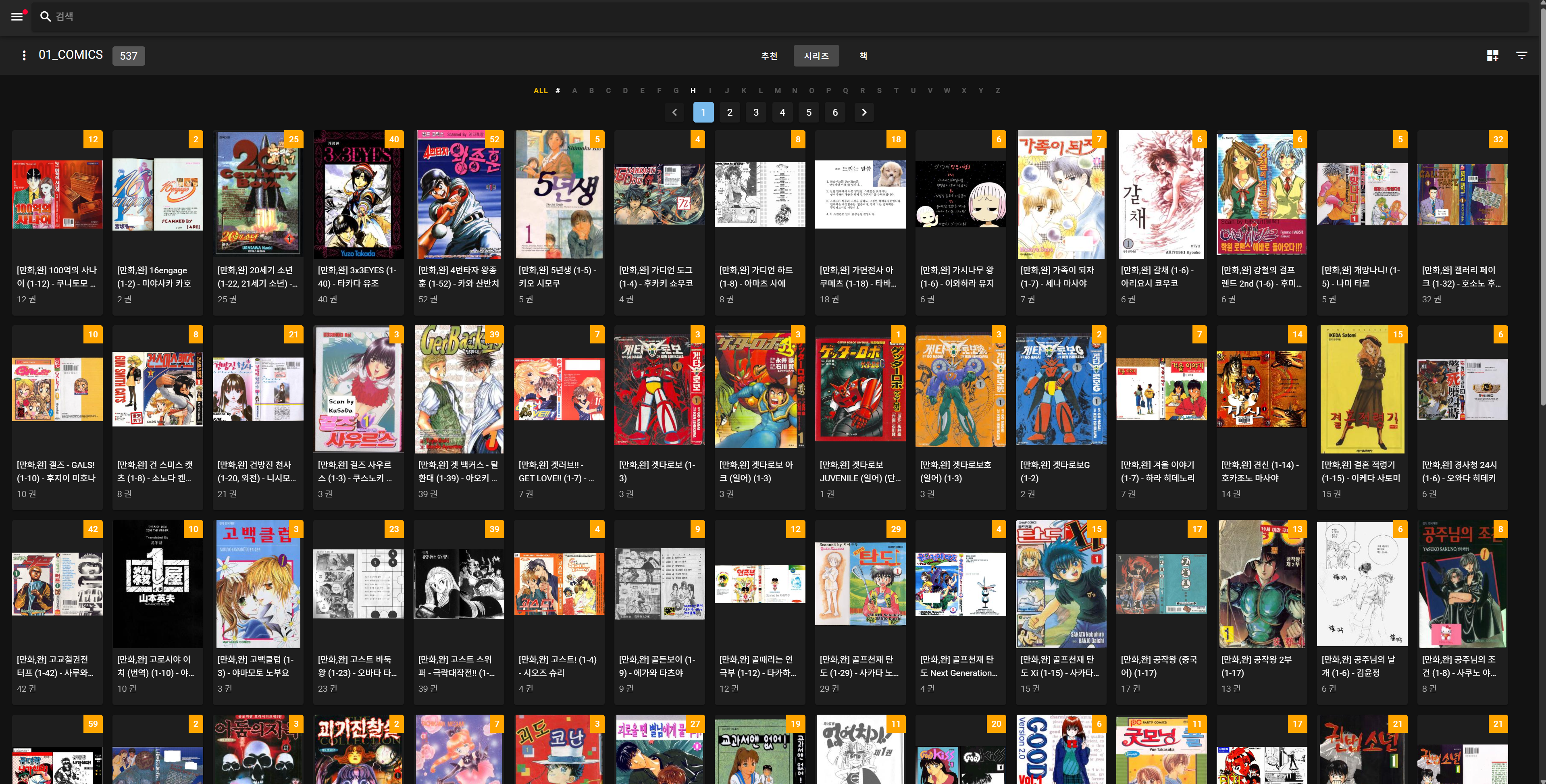This screenshot has width=1546, height=784.
Task: Switch to the 추천 tab
Action: (x=769, y=56)
